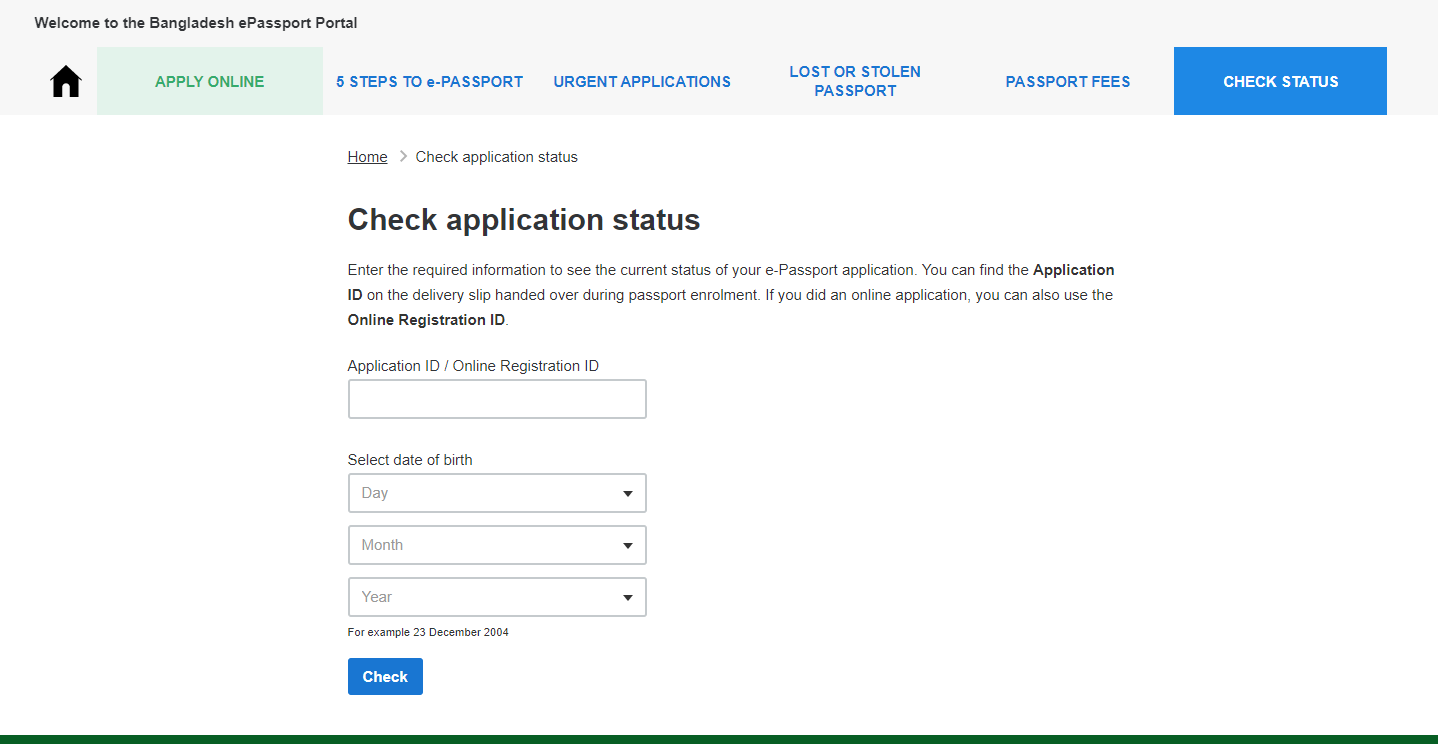Submit with the Check button
Viewport: 1438px width, 744px height.
(385, 677)
